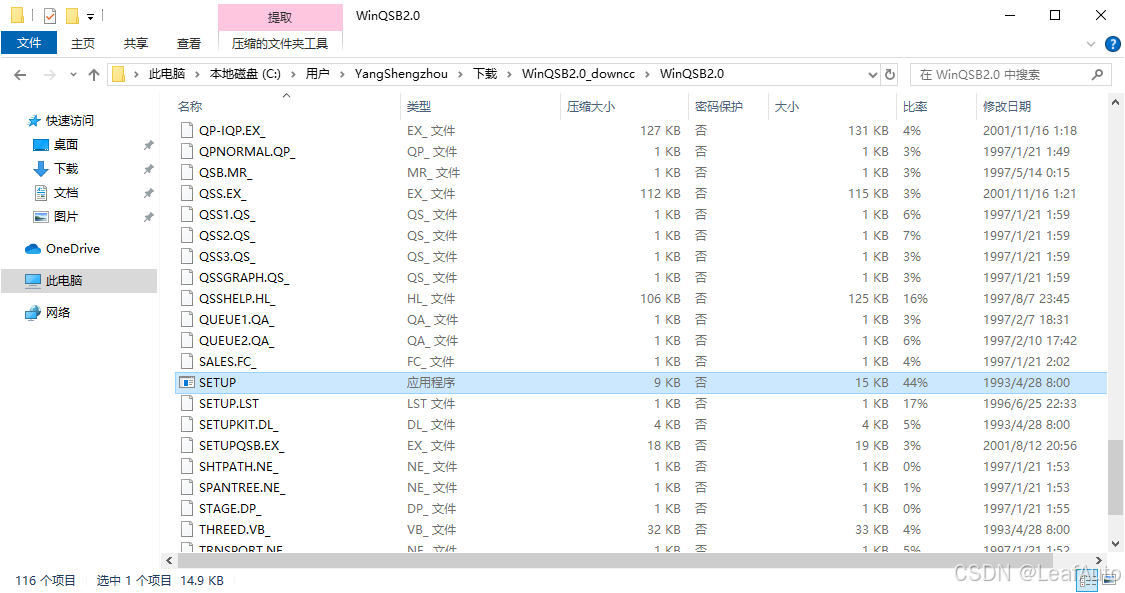
Task: Open recent locations dropdown arrow
Action: click(73, 75)
